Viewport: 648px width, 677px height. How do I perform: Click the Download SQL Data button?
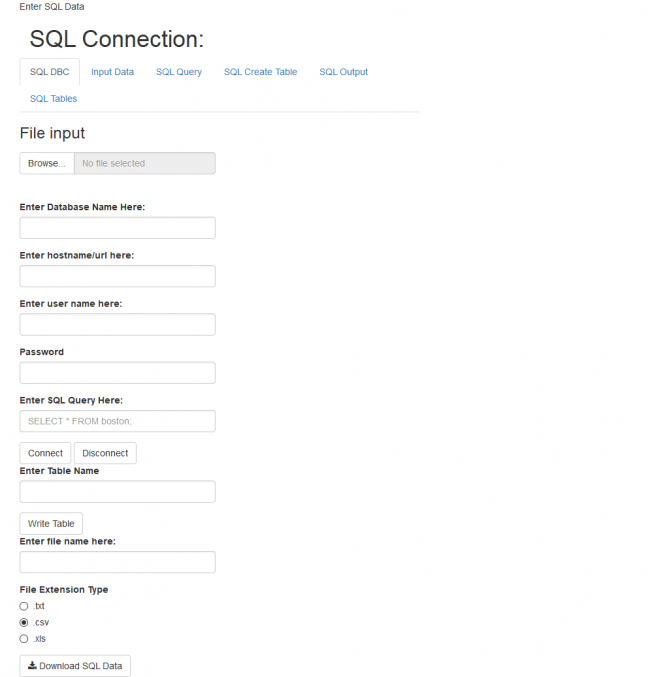pyautogui.click(x=75, y=666)
